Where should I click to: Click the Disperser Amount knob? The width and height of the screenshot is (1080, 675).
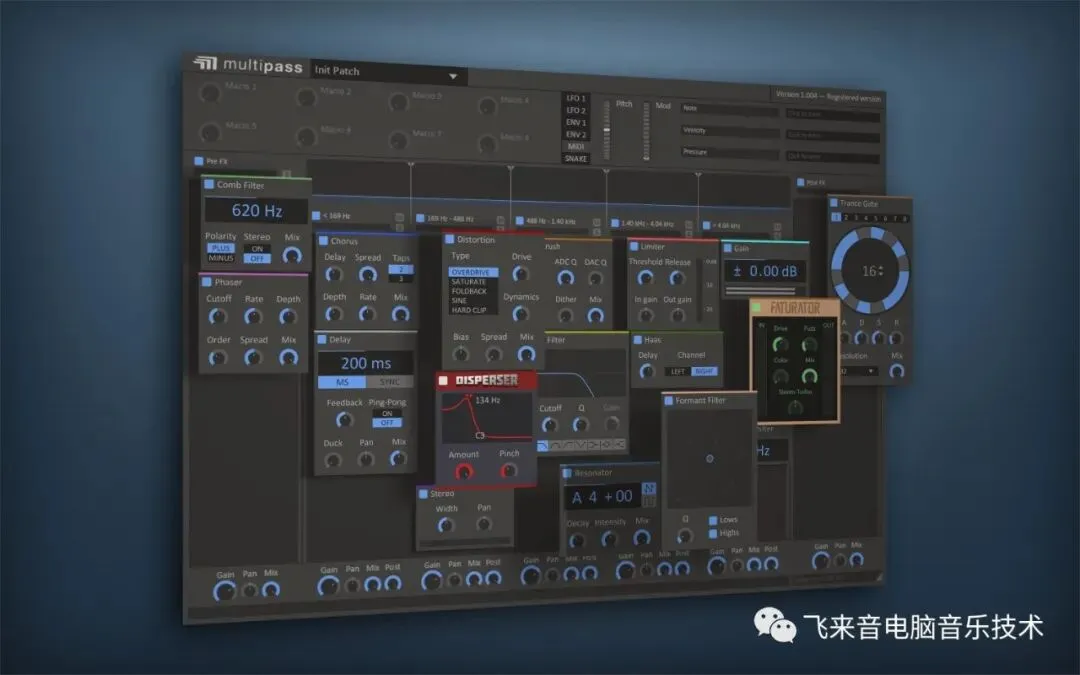click(464, 472)
